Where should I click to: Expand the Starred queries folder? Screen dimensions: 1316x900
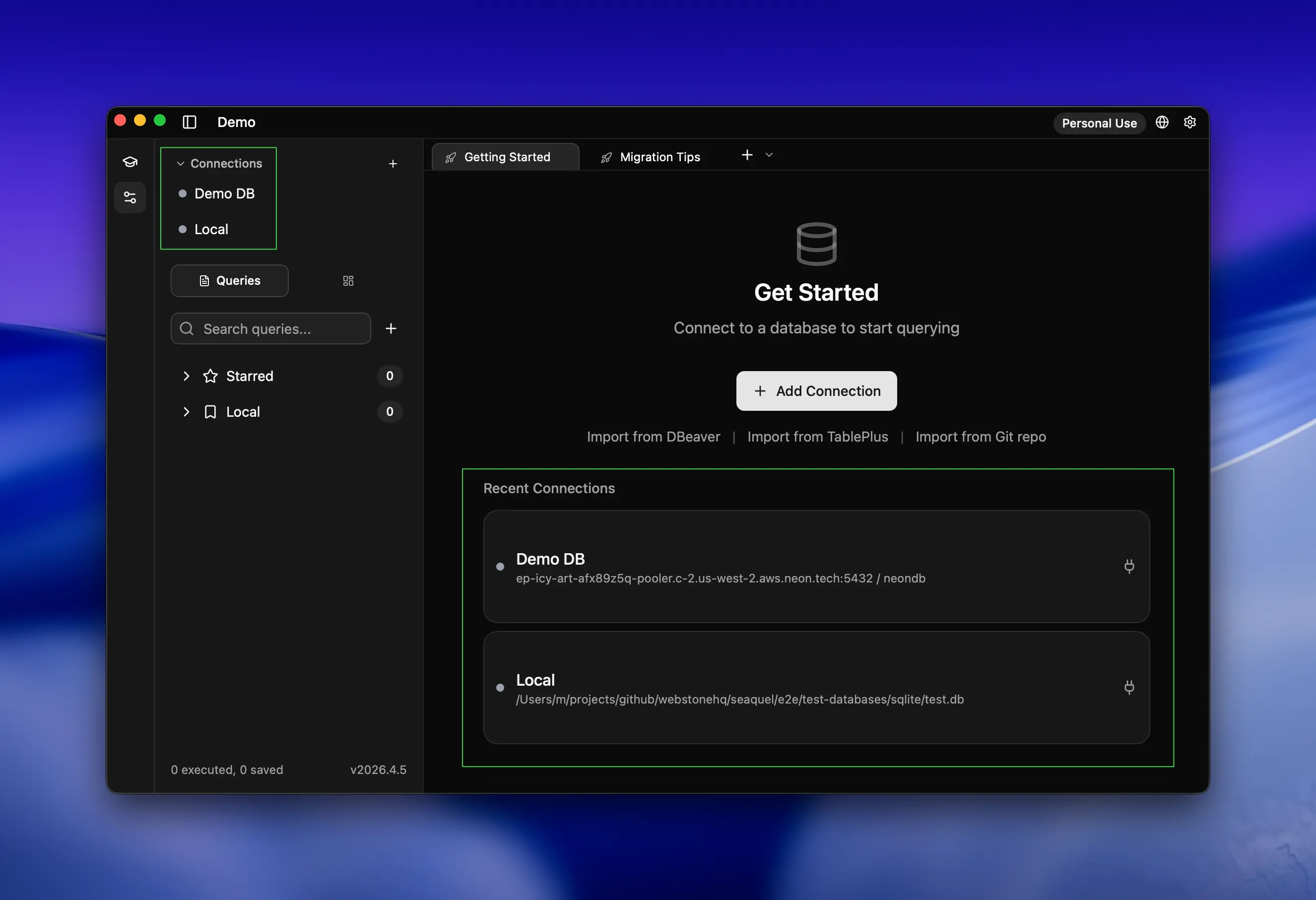click(x=186, y=376)
